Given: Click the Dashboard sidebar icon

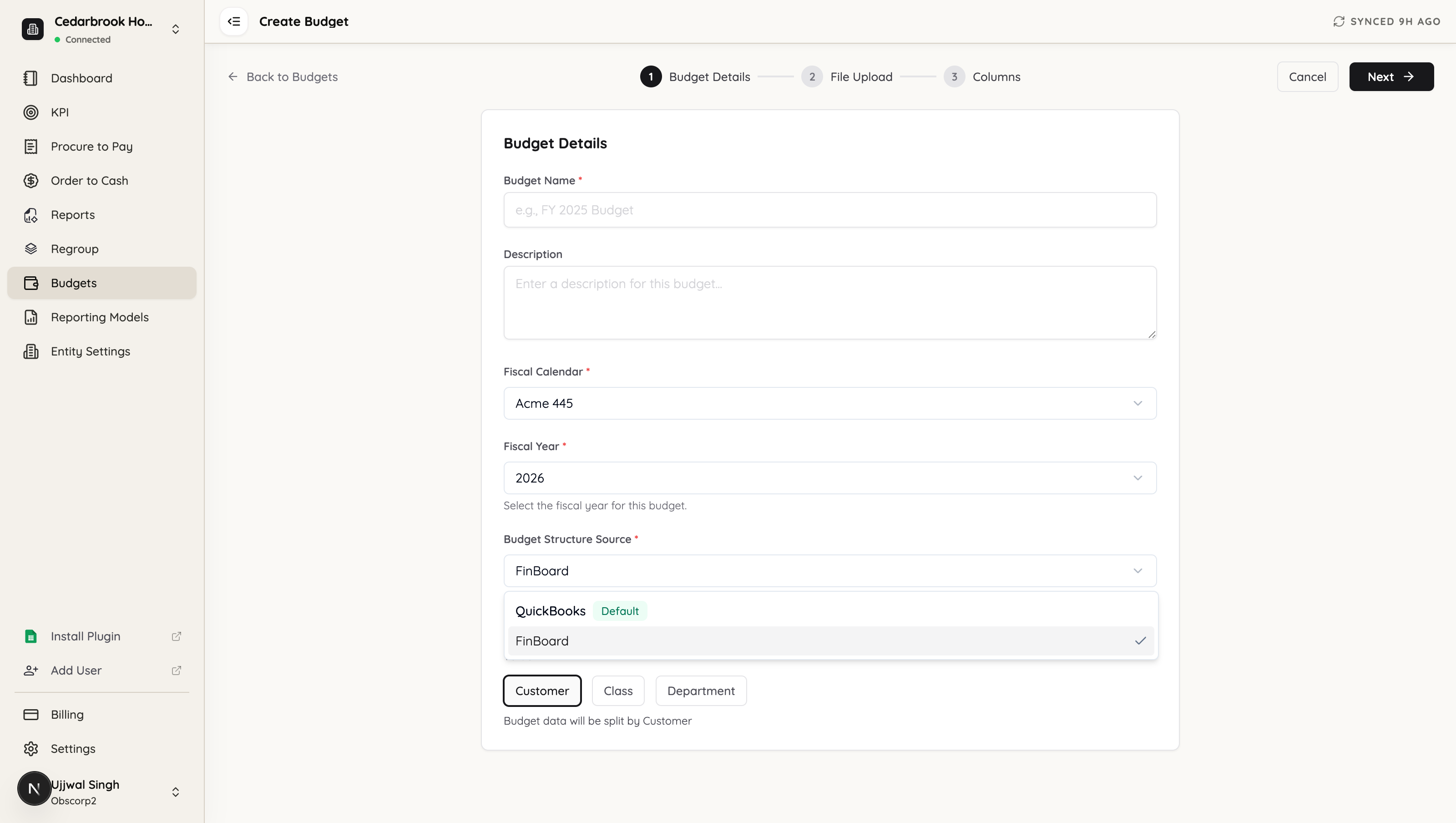Looking at the screenshot, I should (30, 78).
